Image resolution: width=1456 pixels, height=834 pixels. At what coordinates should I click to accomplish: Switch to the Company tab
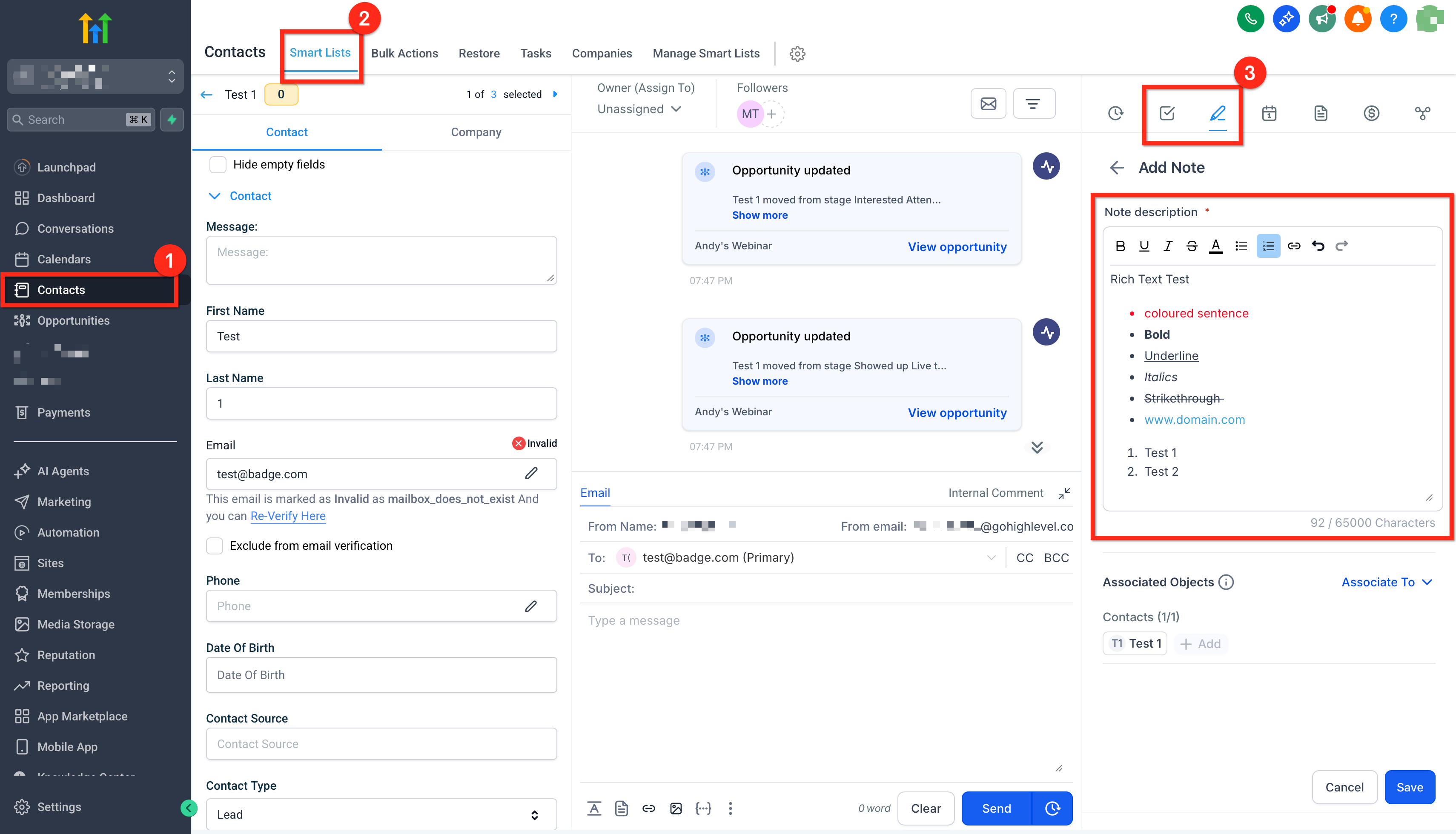(476, 132)
